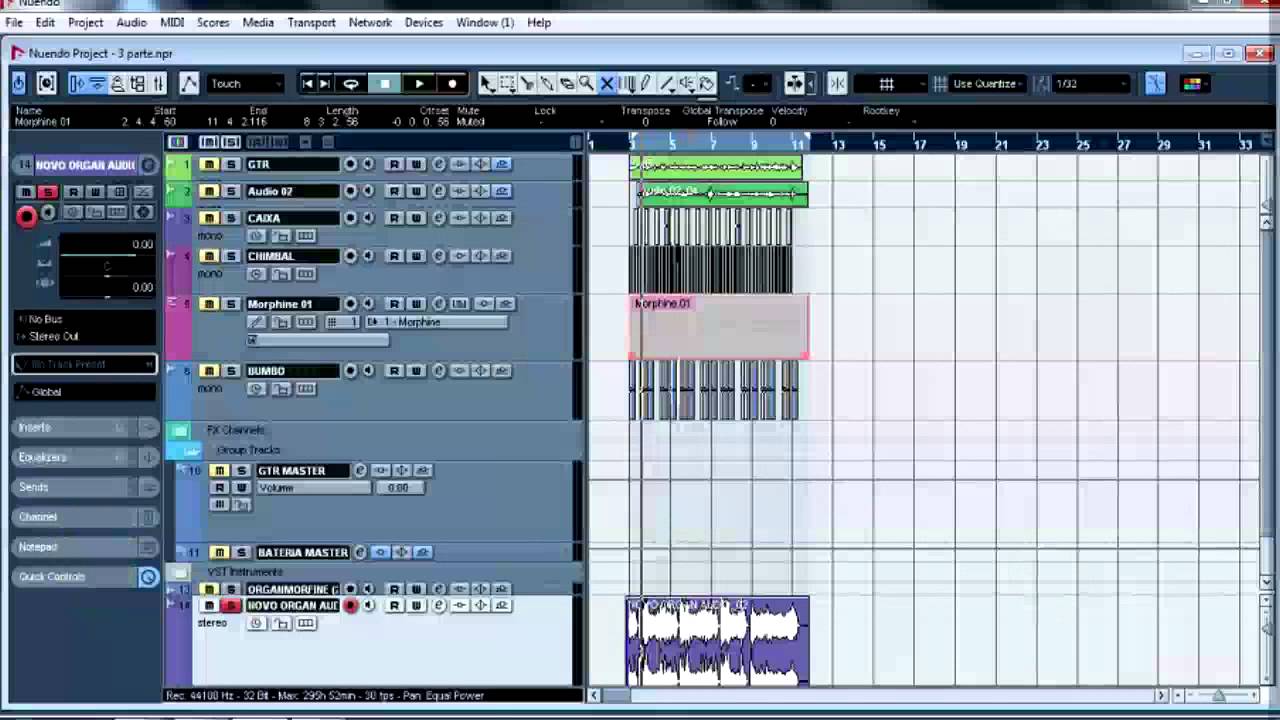Open the No Track Preset dropdown
Image resolution: width=1280 pixels, height=720 pixels.
click(85, 365)
